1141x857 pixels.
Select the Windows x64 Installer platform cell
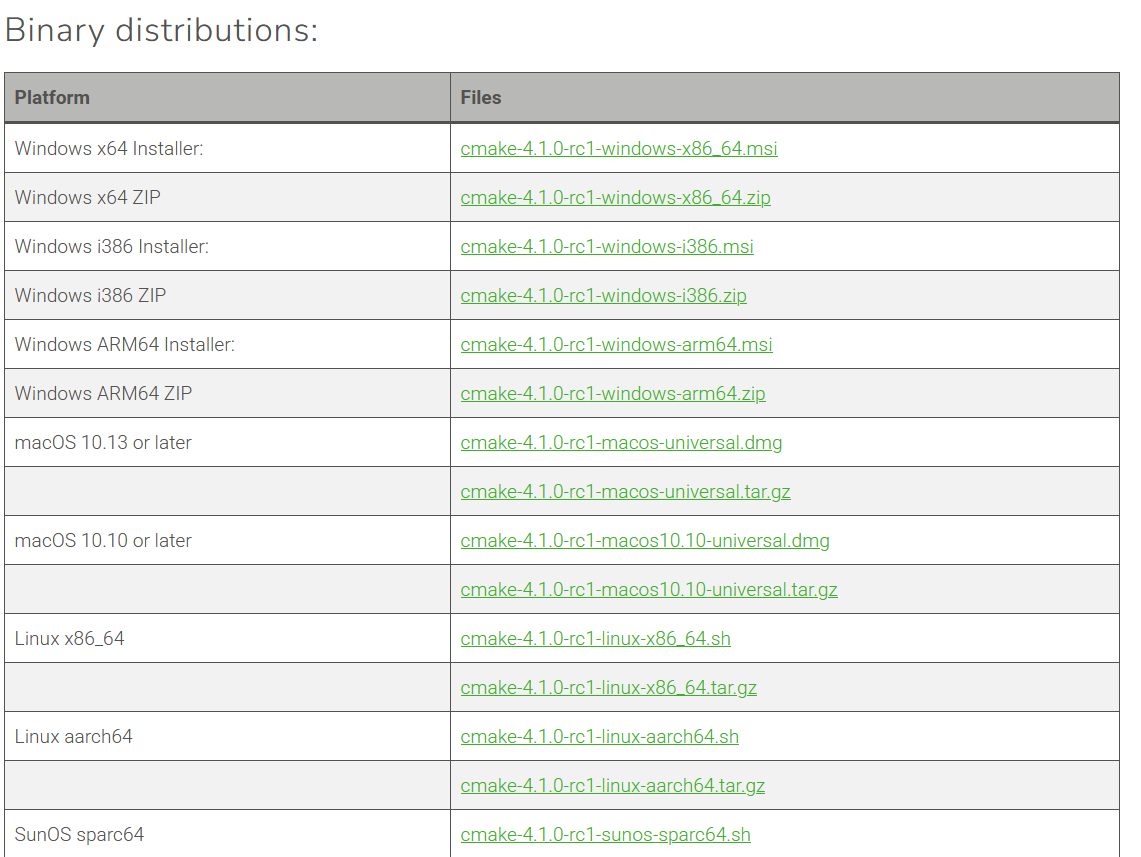click(109, 149)
